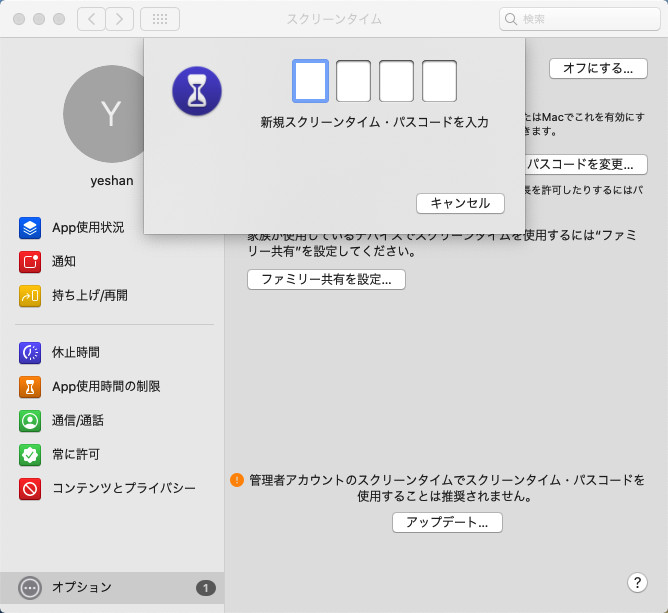
Task: Click the search magnifier icon
Action: (x=510, y=19)
